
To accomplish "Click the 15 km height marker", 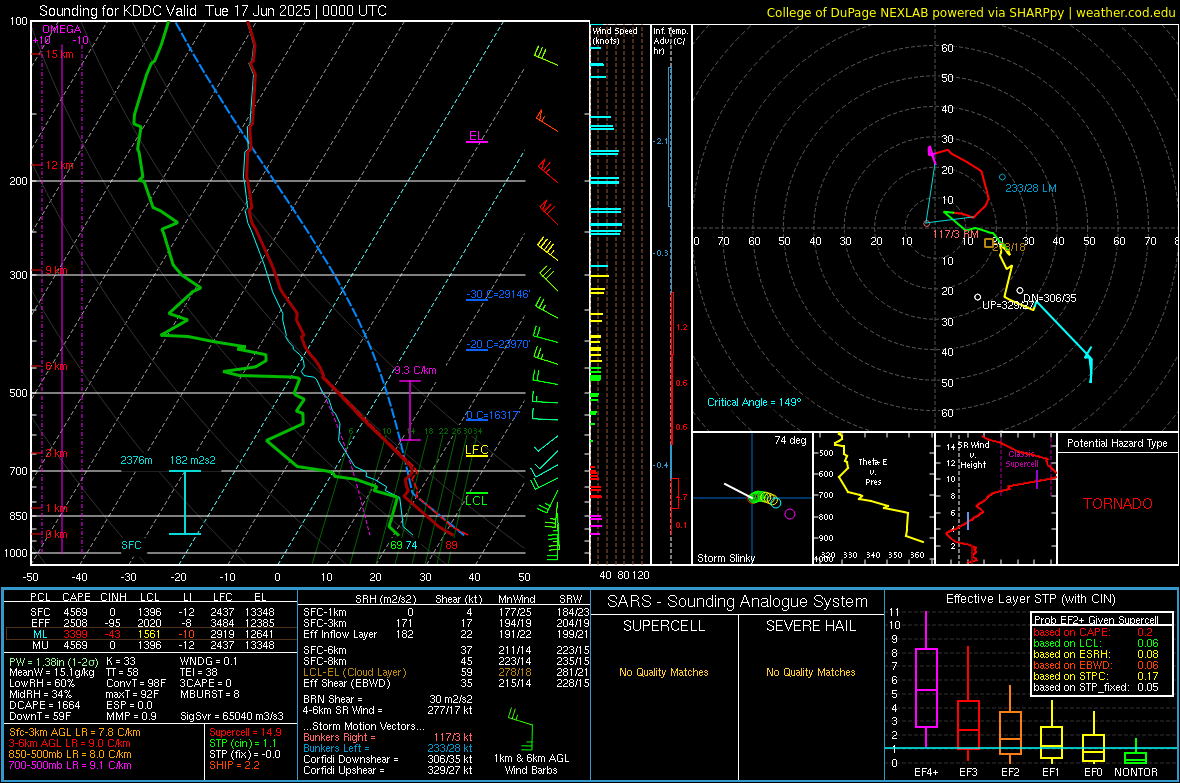I will click(x=59, y=54).
